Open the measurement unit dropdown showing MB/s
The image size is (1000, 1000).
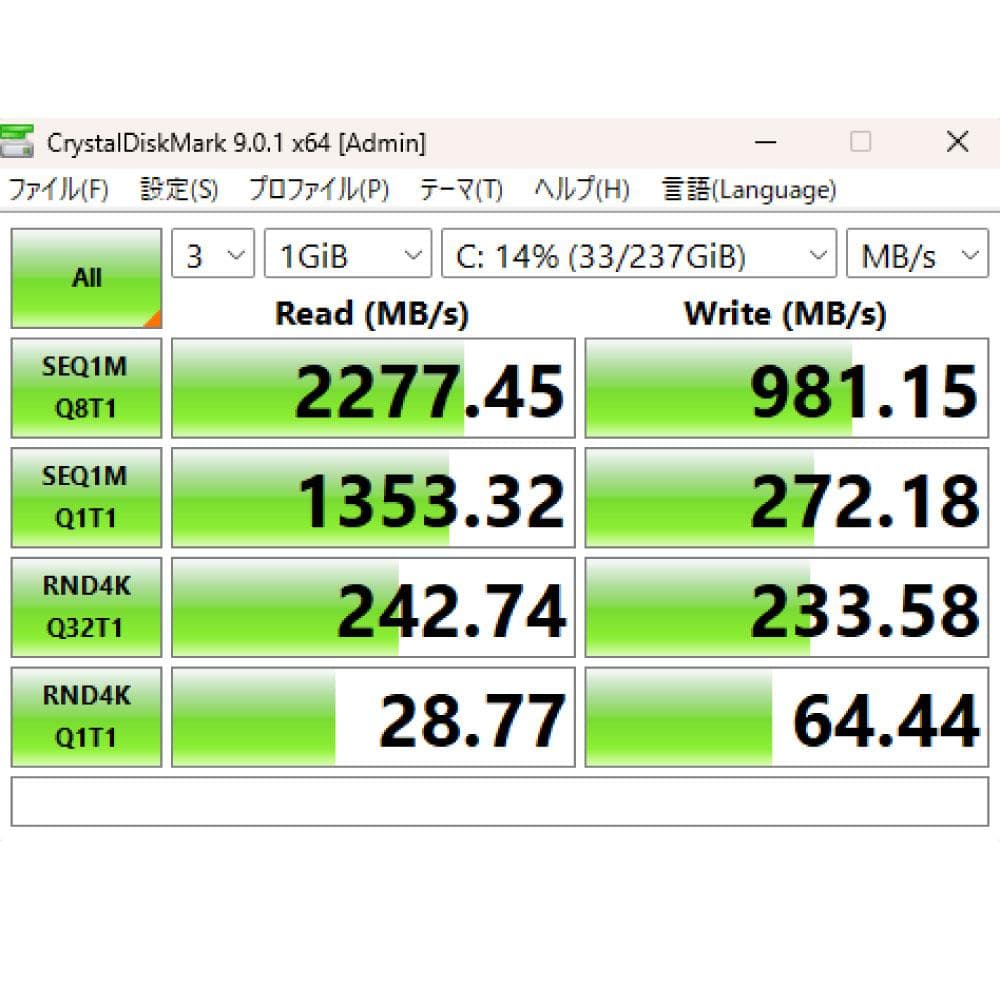pyautogui.click(x=916, y=254)
